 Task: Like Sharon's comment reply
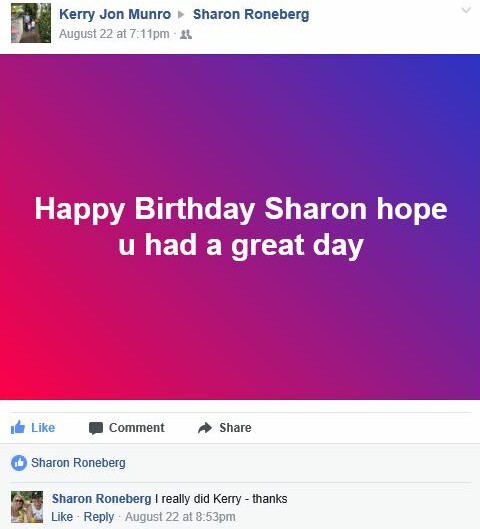62,517
